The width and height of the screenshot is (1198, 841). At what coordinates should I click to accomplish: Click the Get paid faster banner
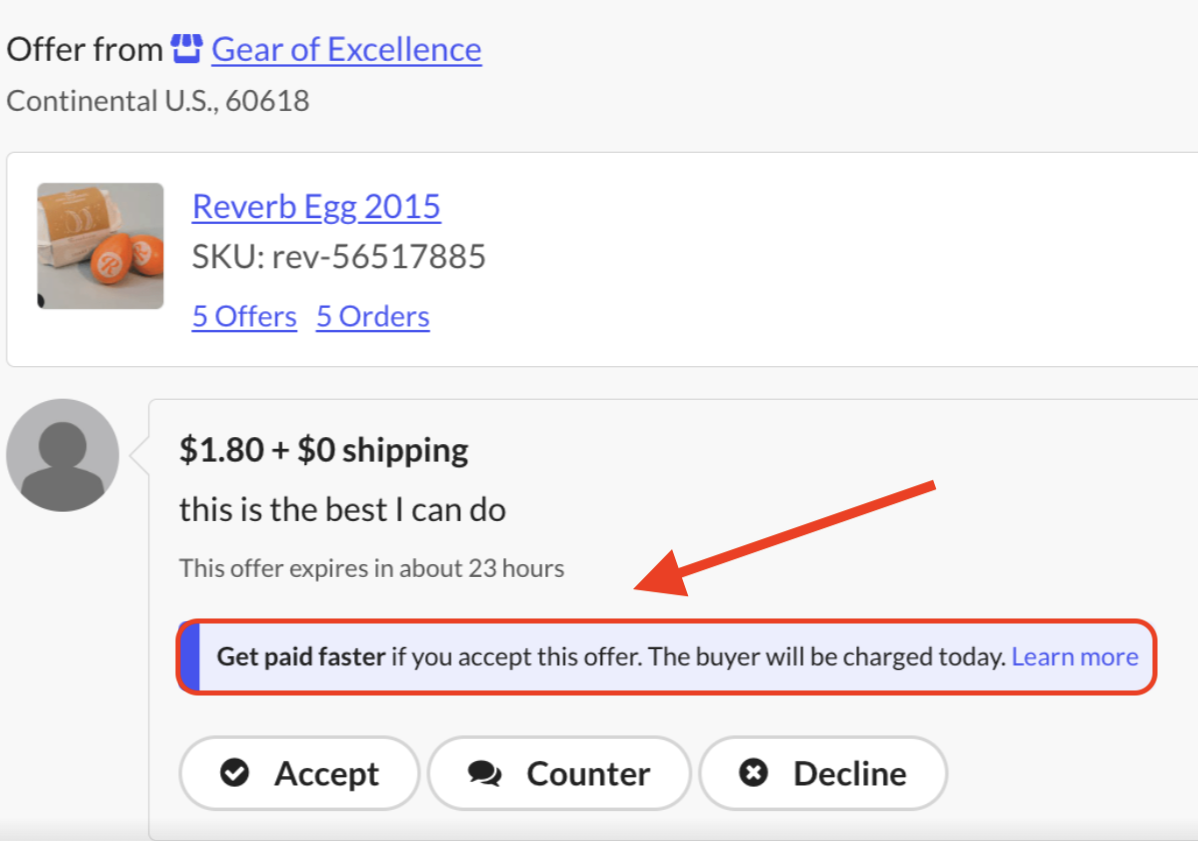[610, 656]
